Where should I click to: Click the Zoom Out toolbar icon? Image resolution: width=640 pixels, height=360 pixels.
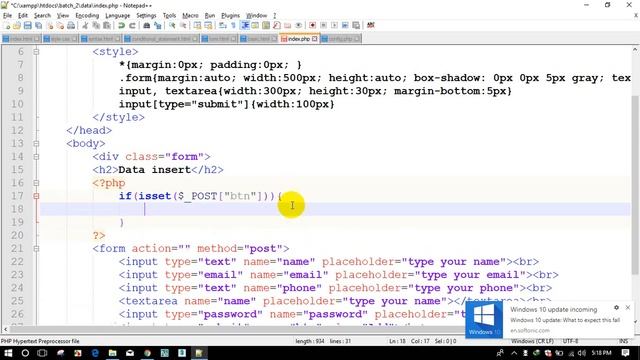pyautogui.click(x=183, y=25)
